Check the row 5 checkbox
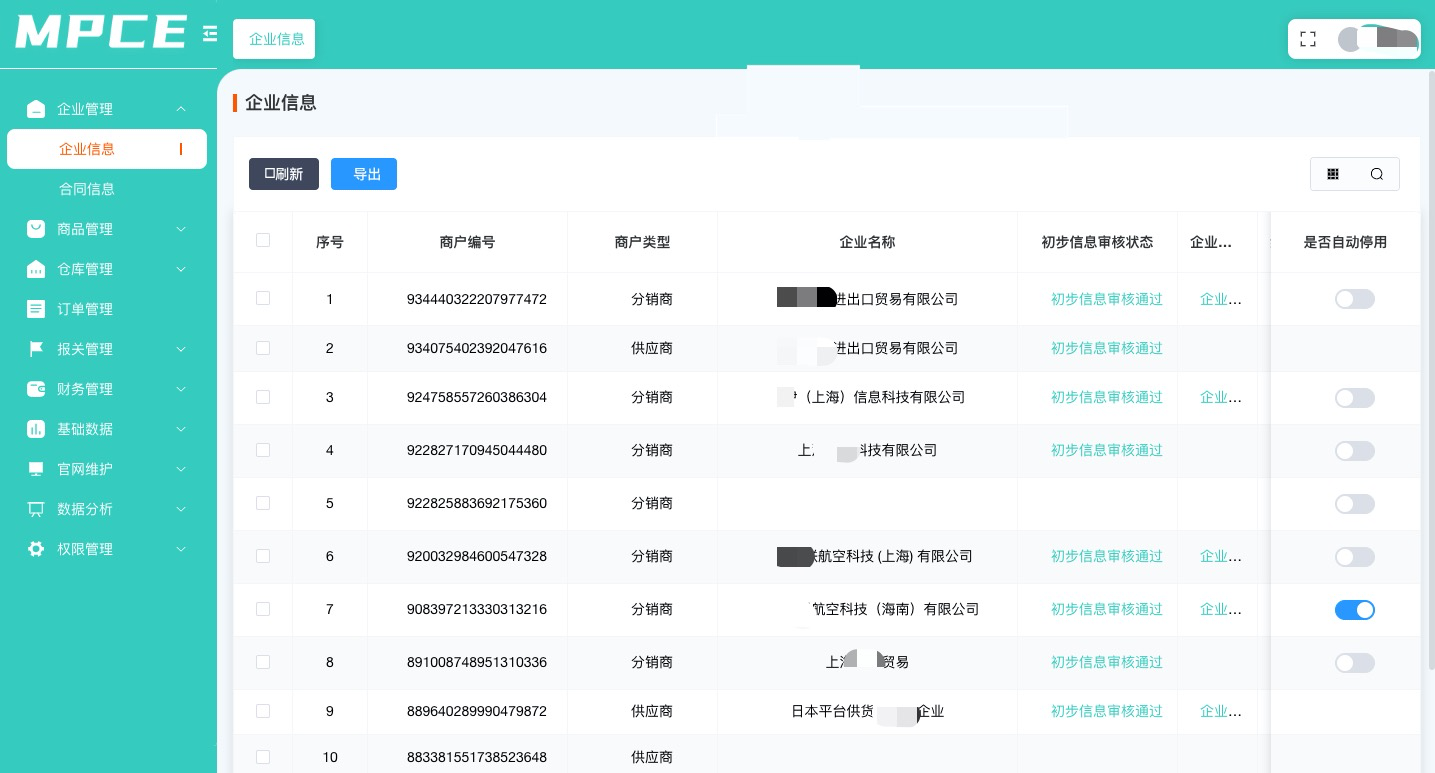The height and width of the screenshot is (773, 1435). tap(263, 503)
